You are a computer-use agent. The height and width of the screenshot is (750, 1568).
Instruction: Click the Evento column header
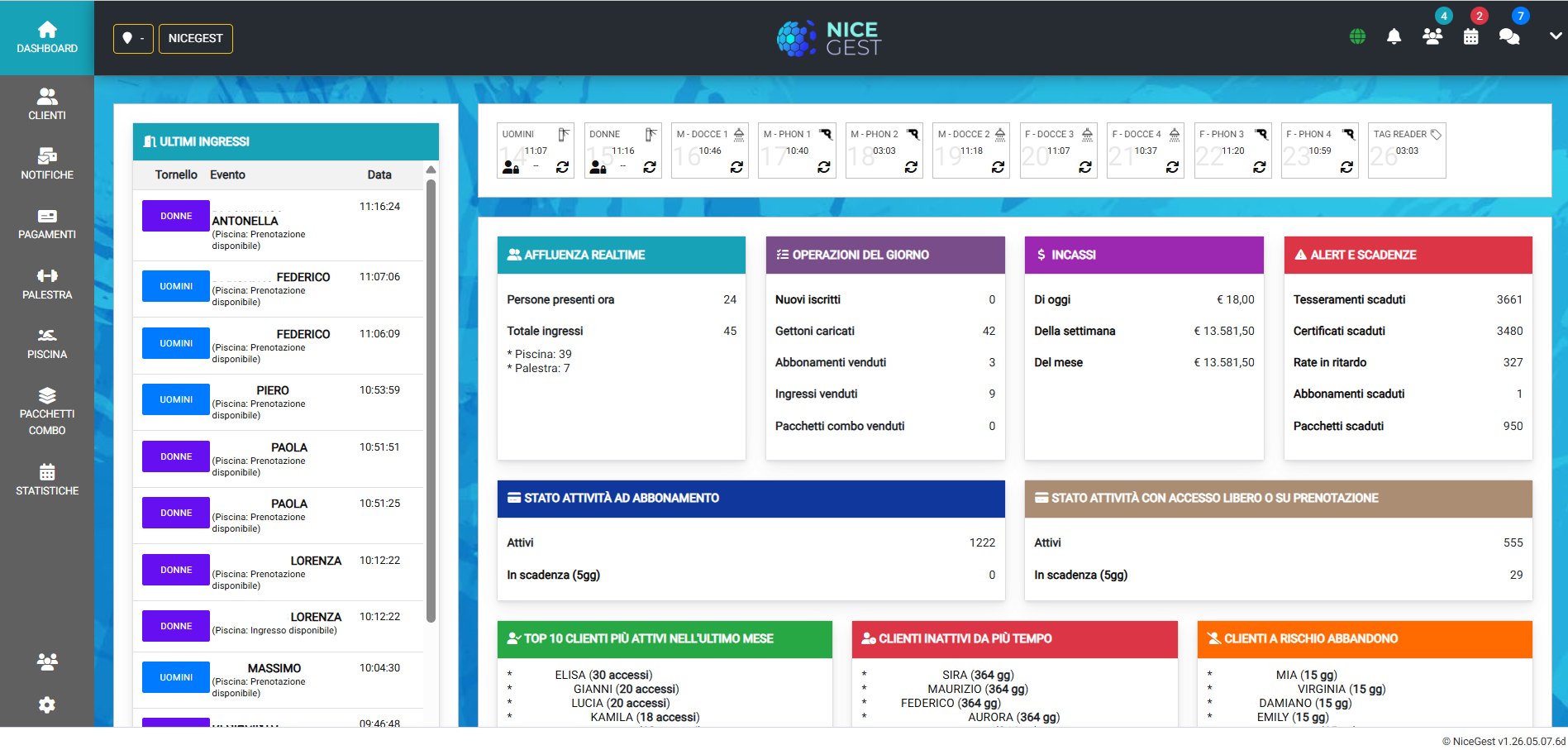pos(227,174)
